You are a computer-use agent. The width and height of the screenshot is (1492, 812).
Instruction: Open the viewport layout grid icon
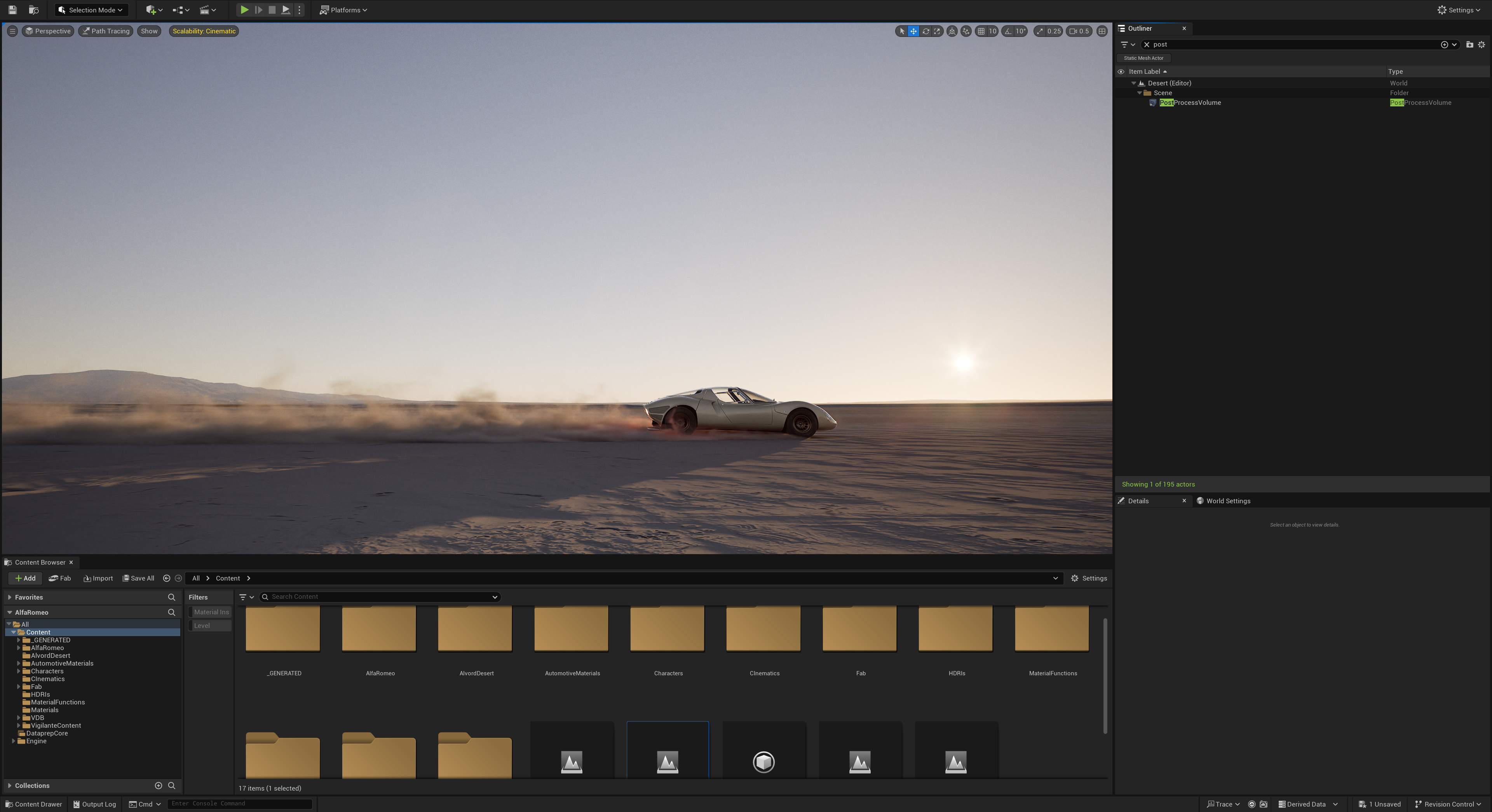[x=1102, y=31]
